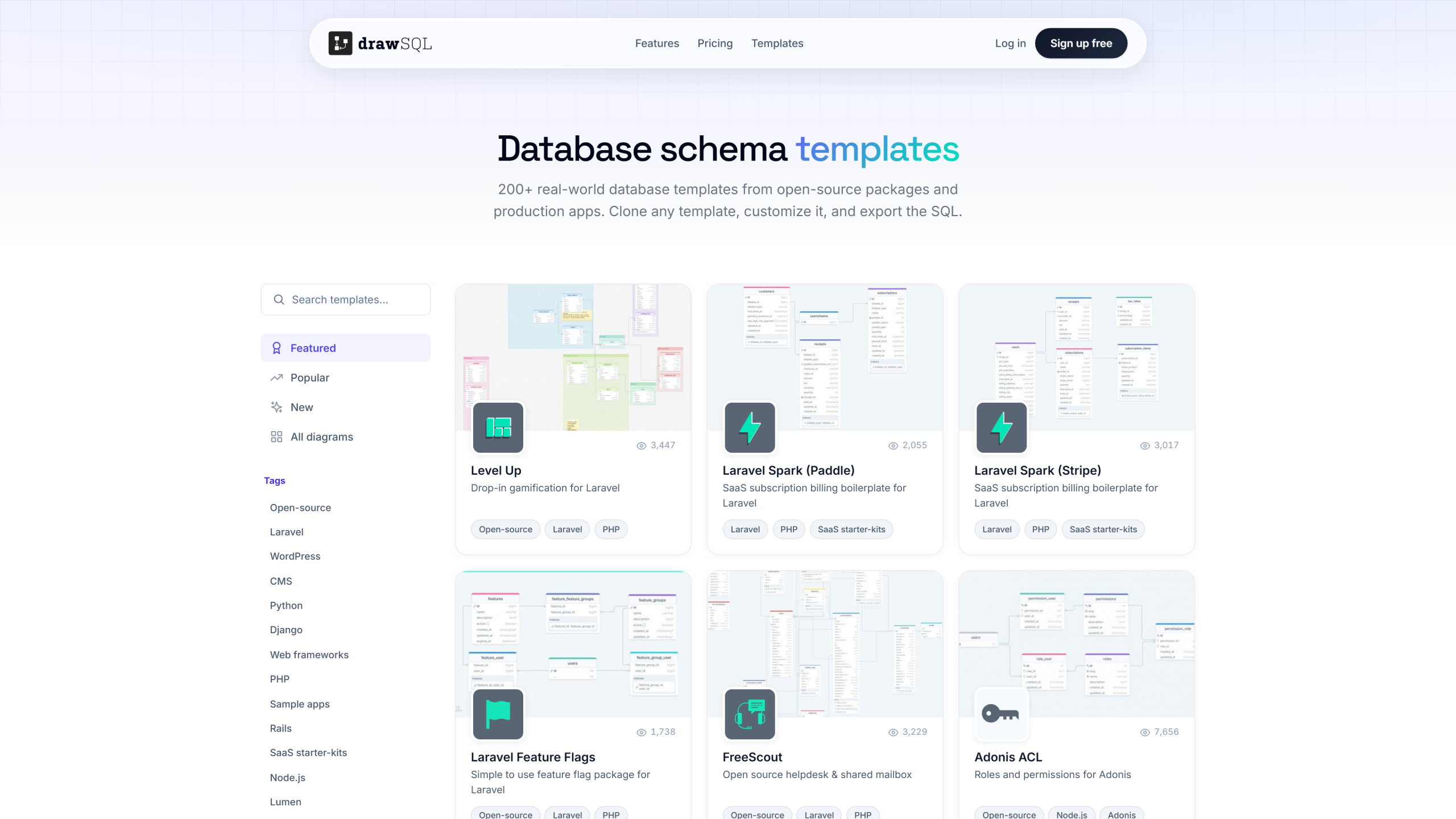Click the Featured ribbon icon

pos(276,348)
